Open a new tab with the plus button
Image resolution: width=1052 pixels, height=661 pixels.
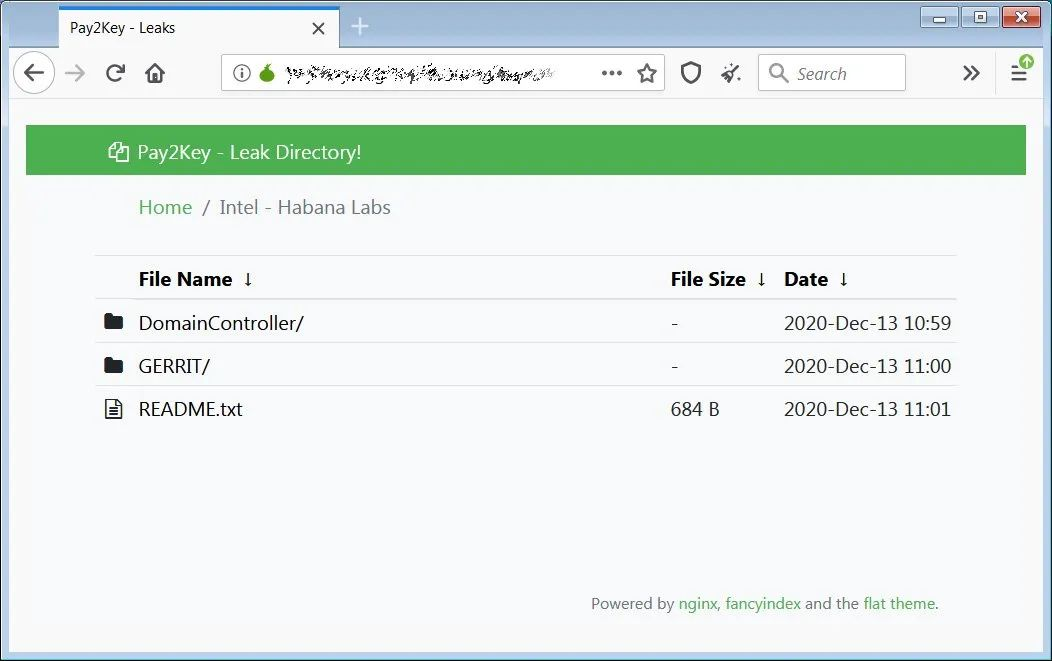click(360, 26)
